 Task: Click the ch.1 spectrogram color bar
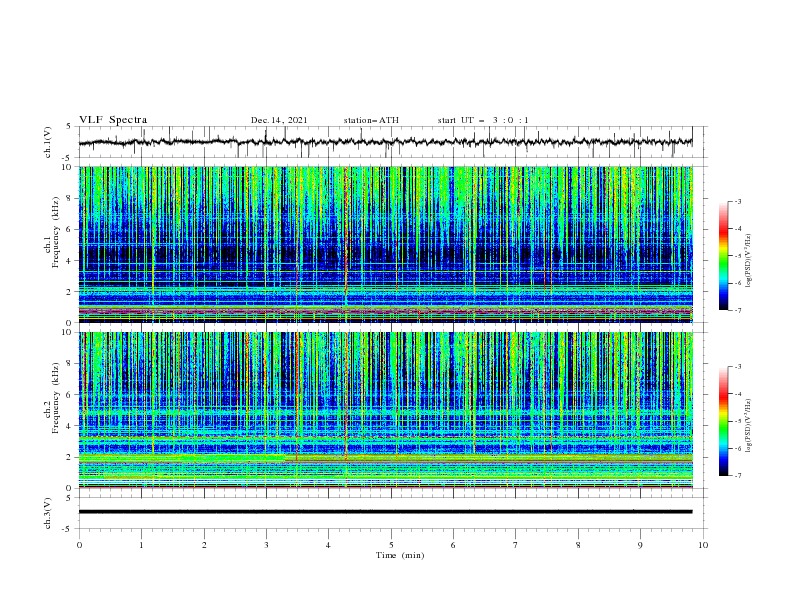click(723, 256)
